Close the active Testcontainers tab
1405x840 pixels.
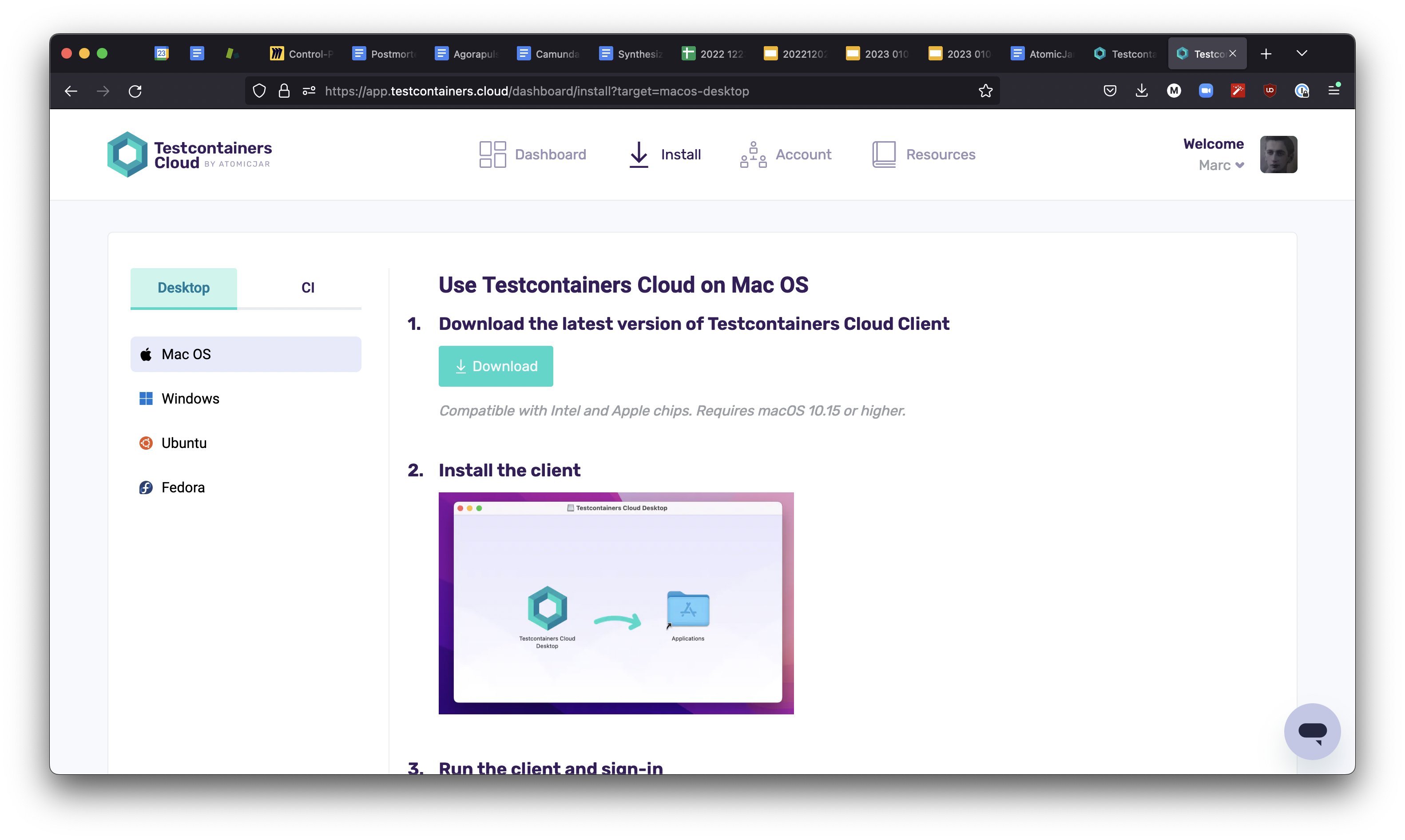pyautogui.click(x=1233, y=53)
